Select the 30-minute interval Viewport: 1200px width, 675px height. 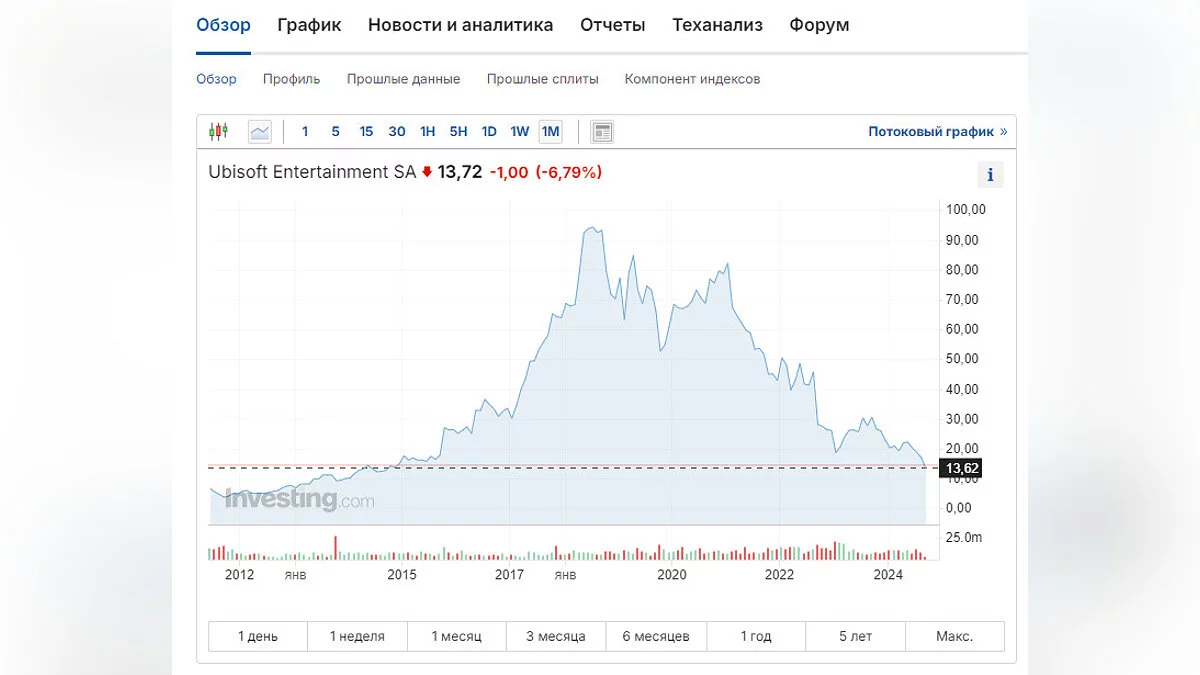(x=397, y=131)
